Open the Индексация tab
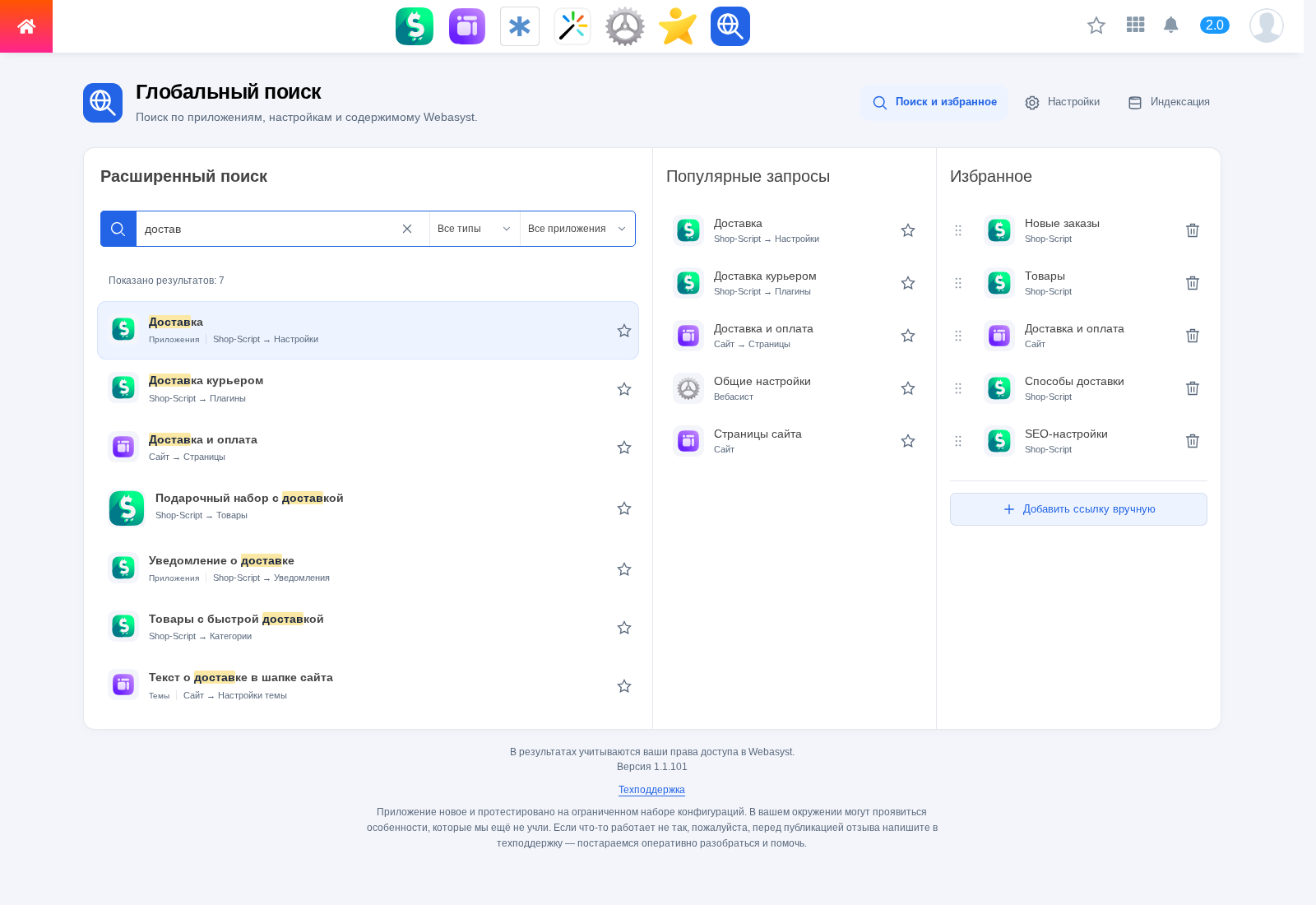Image resolution: width=1316 pixels, height=905 pixels. pos(1169,102)
